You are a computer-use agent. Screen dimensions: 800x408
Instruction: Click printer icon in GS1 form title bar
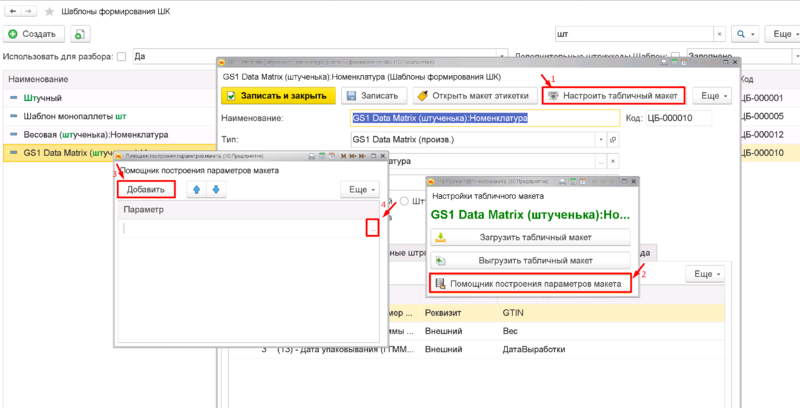coord(664,62)
